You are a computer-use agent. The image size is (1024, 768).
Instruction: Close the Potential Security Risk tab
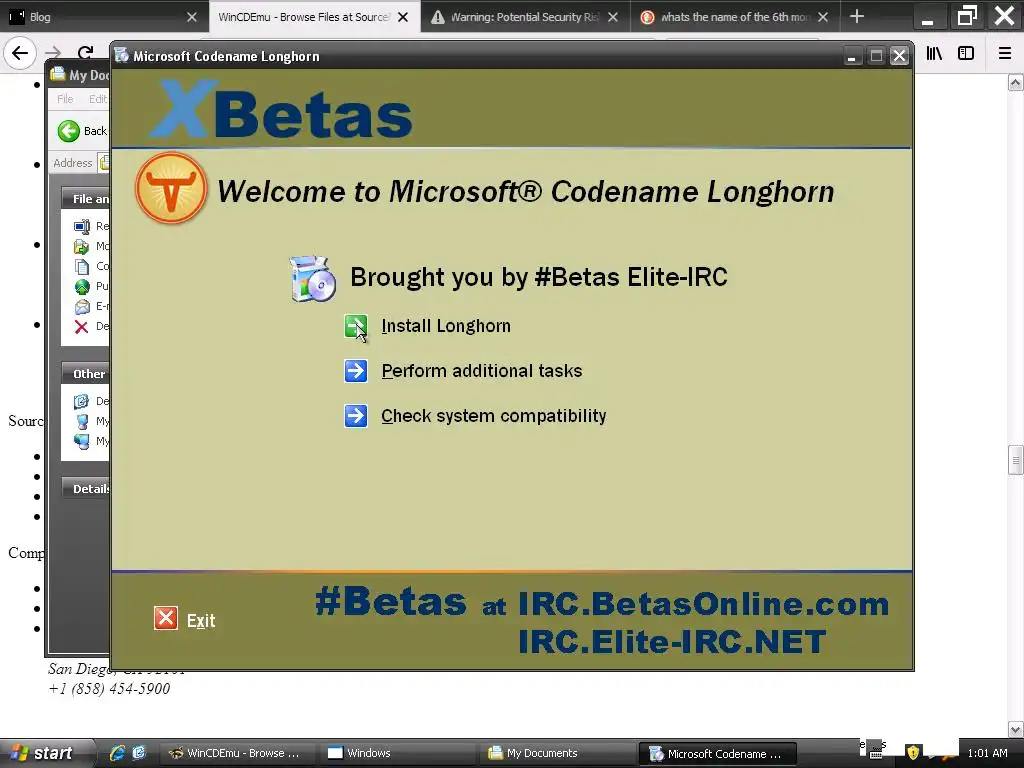613,17
